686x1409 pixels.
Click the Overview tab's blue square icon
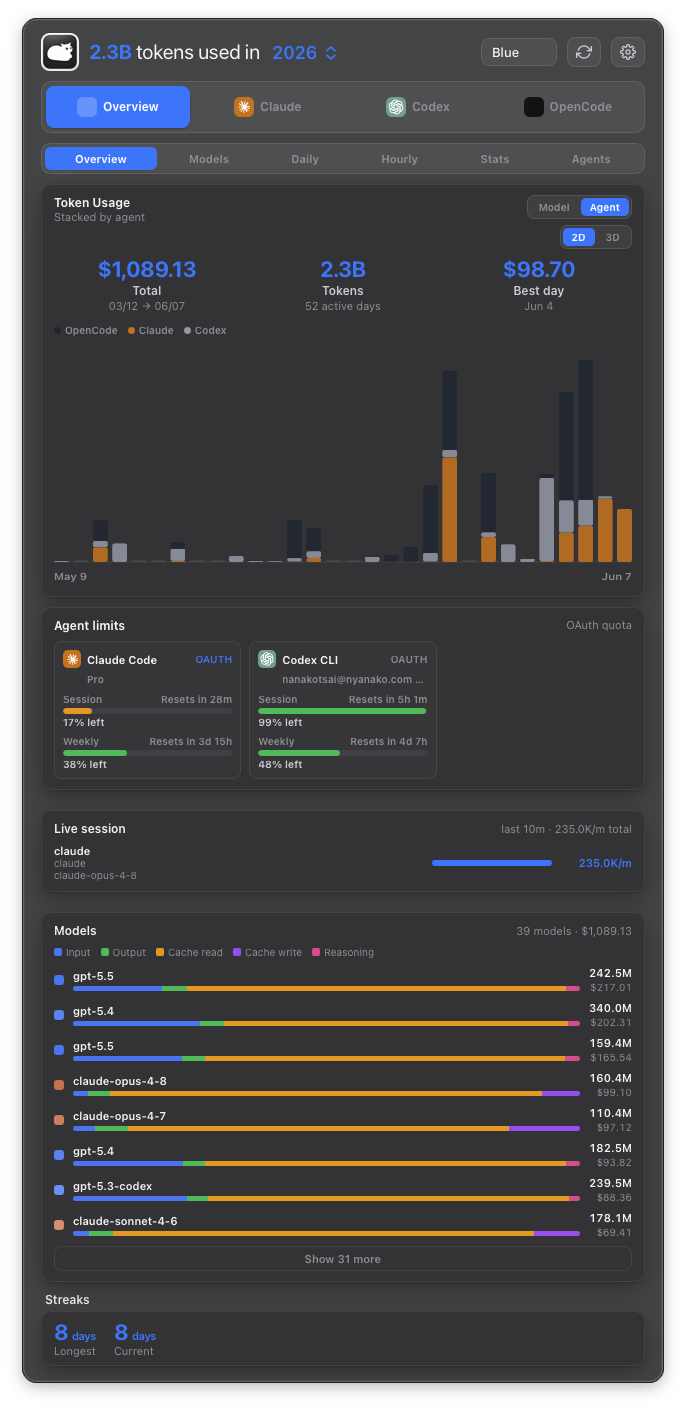click(87, 107)
